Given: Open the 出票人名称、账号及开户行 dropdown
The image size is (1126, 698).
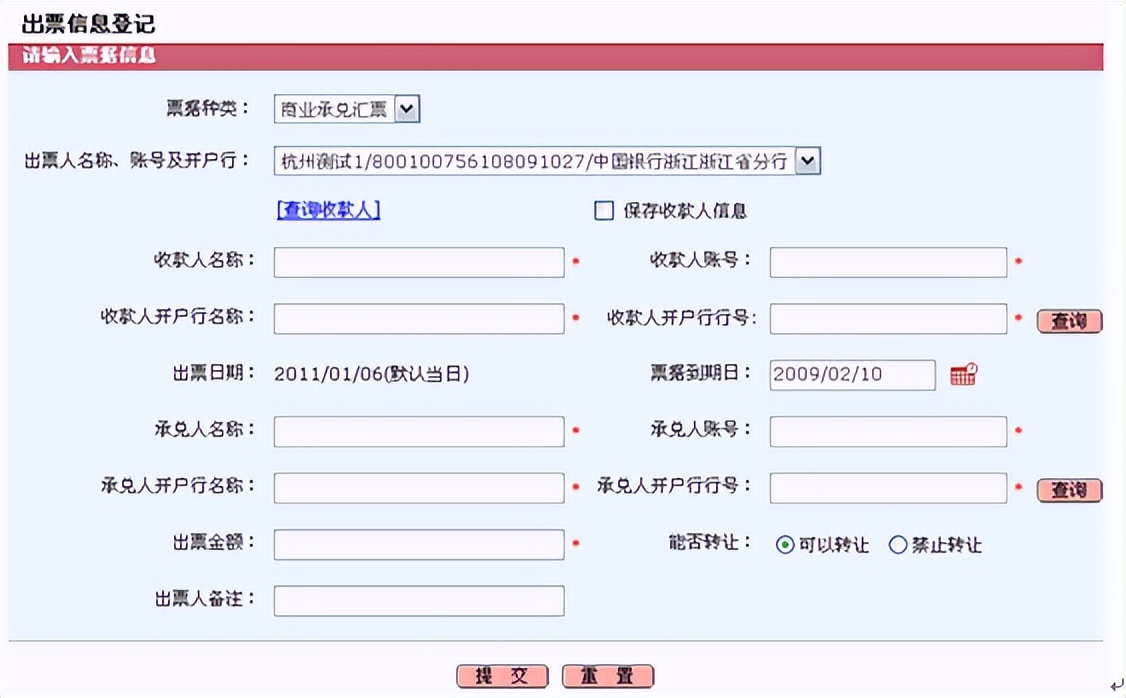Looking at the screenshot, I should 808,160.
